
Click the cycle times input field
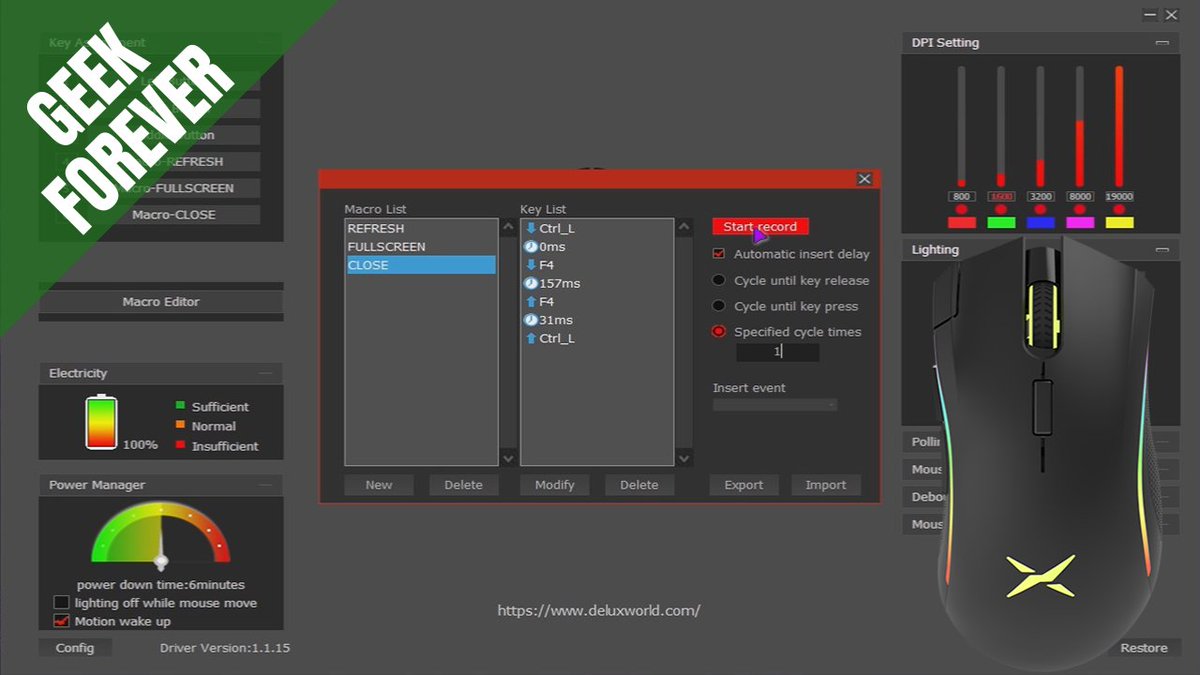778,352
